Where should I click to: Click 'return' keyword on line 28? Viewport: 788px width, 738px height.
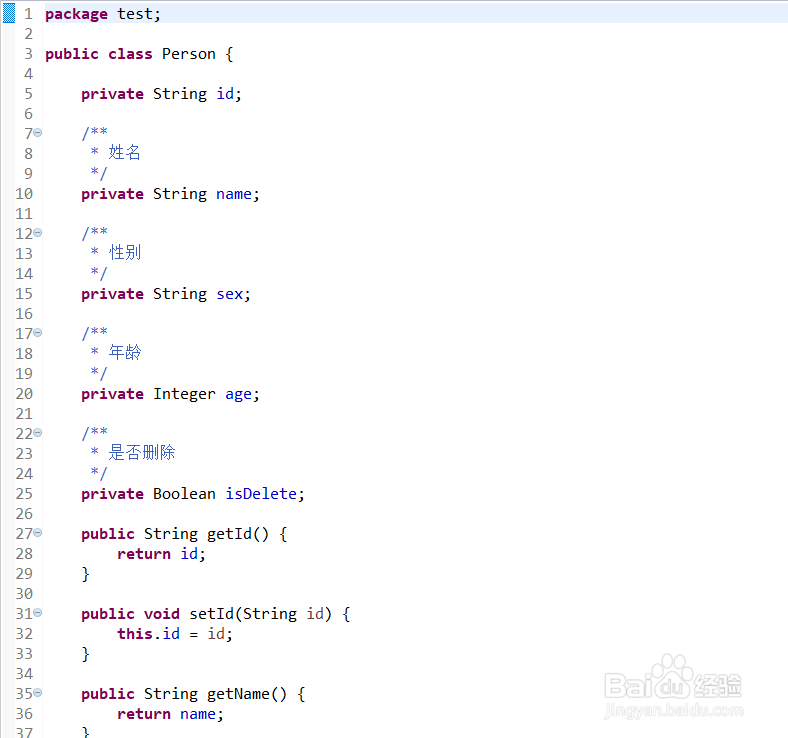coord(144,554)
